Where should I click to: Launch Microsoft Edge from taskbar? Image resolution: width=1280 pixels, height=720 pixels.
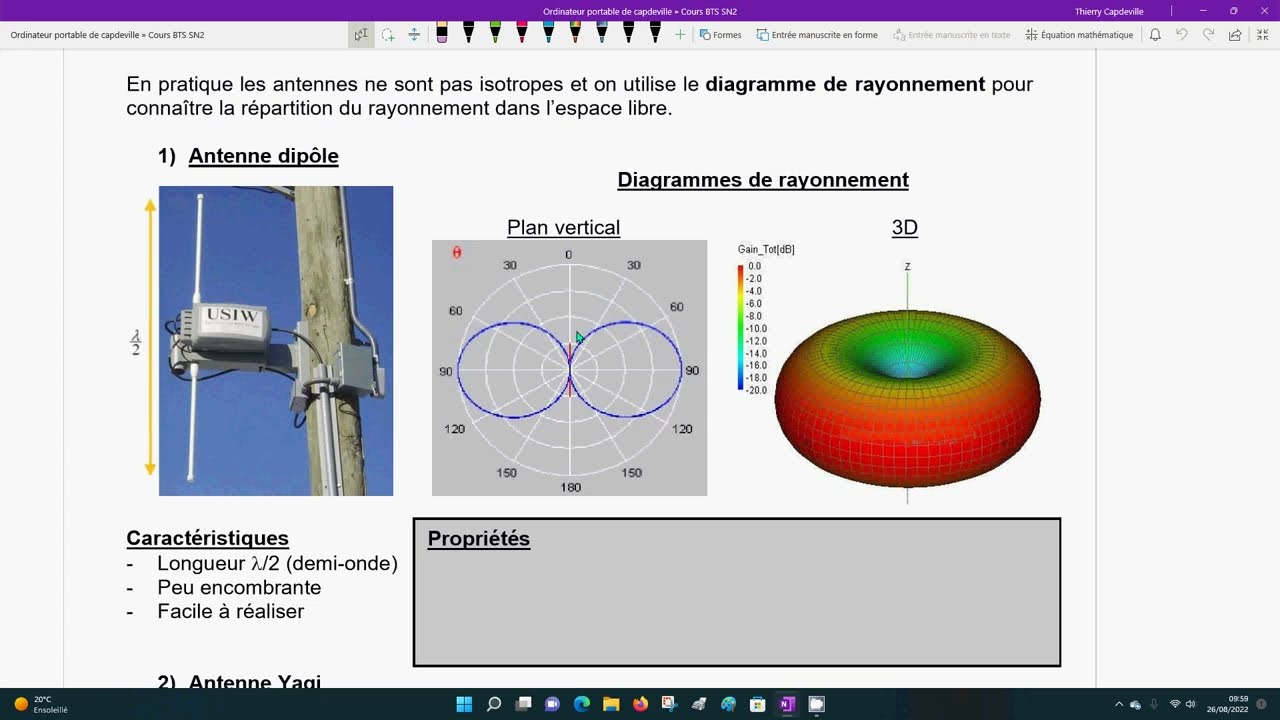(582, 704)
